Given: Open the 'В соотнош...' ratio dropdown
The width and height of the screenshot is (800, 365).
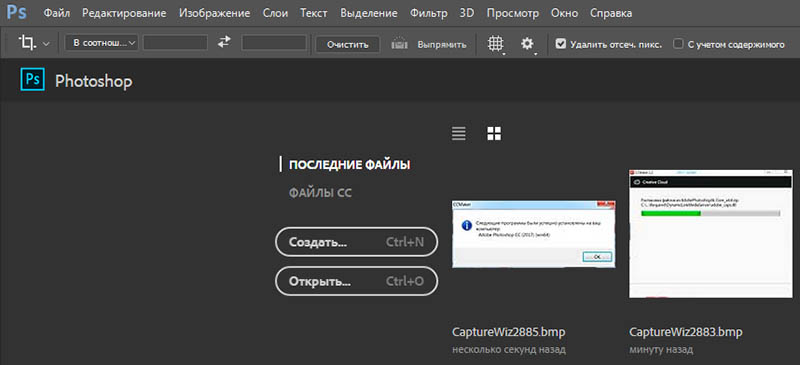Looking at the screenshot, I should (102, 43).
